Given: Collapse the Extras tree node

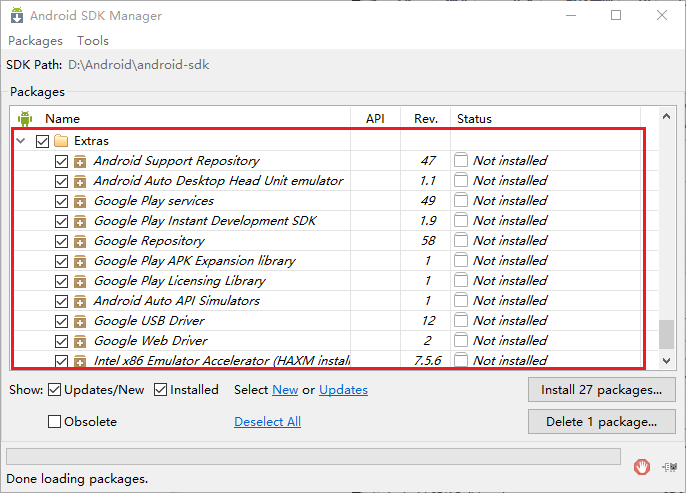Looking at the screenshot, I should coord(21,141).
